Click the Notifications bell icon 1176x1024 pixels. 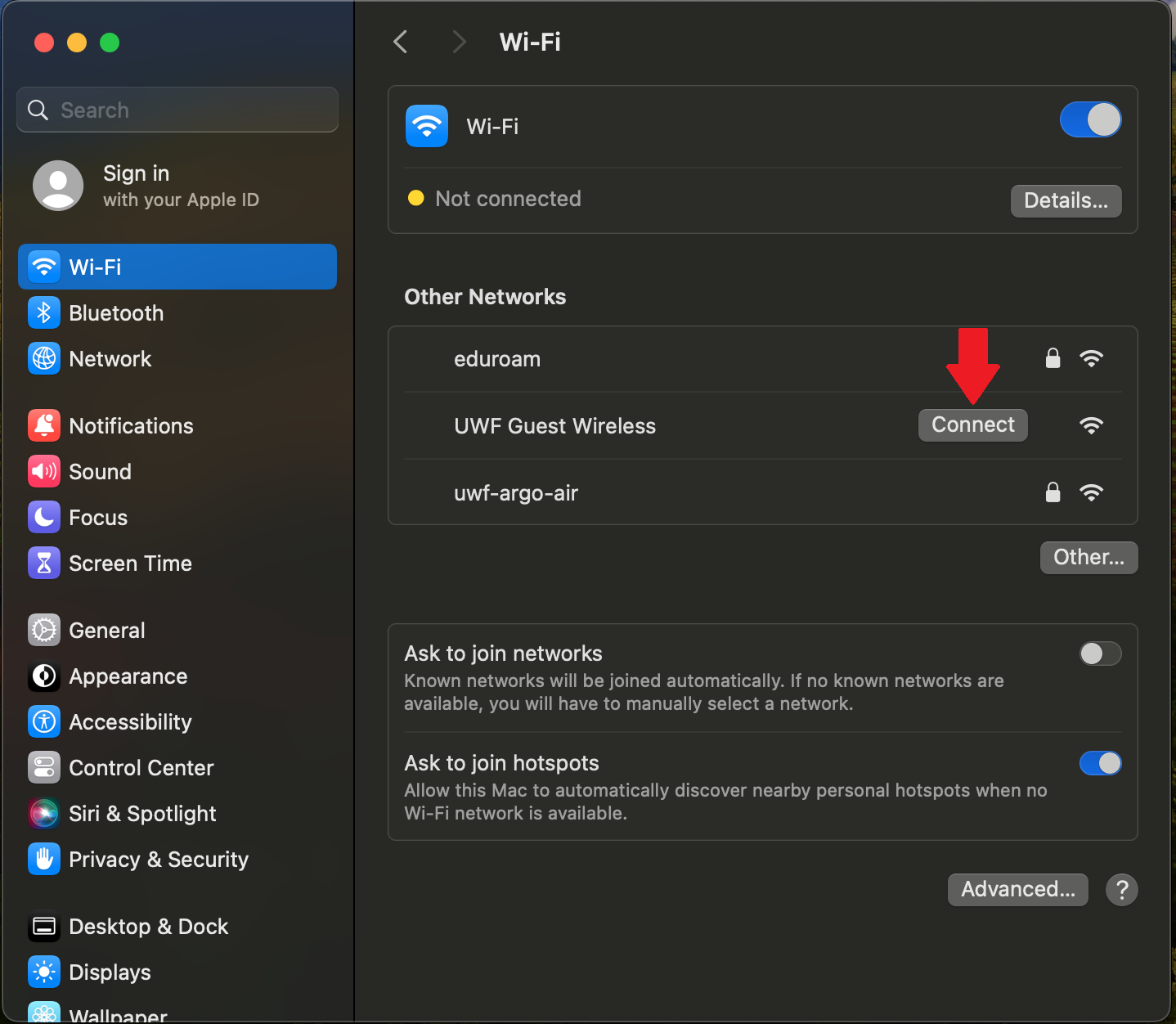[44, 425]
